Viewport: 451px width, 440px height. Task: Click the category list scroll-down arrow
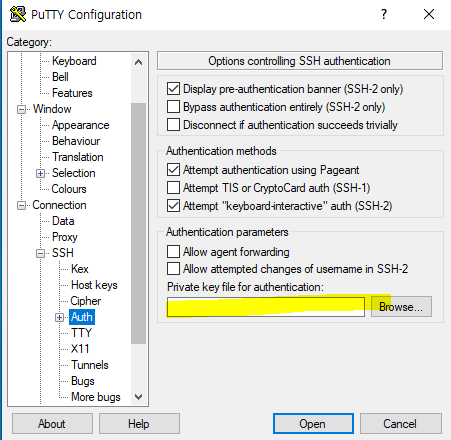pyautogui.click(x=138, y=397)
